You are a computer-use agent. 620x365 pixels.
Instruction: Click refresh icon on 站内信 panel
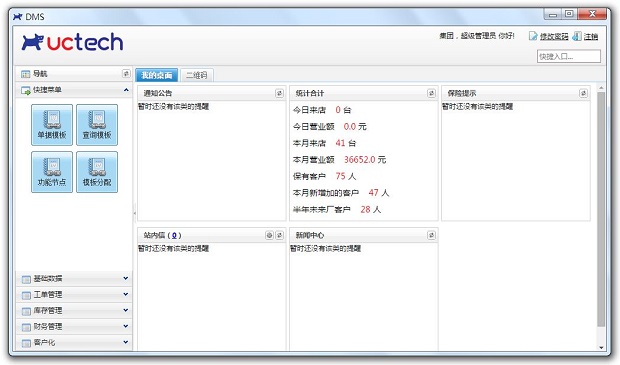[x=279, y=235]
